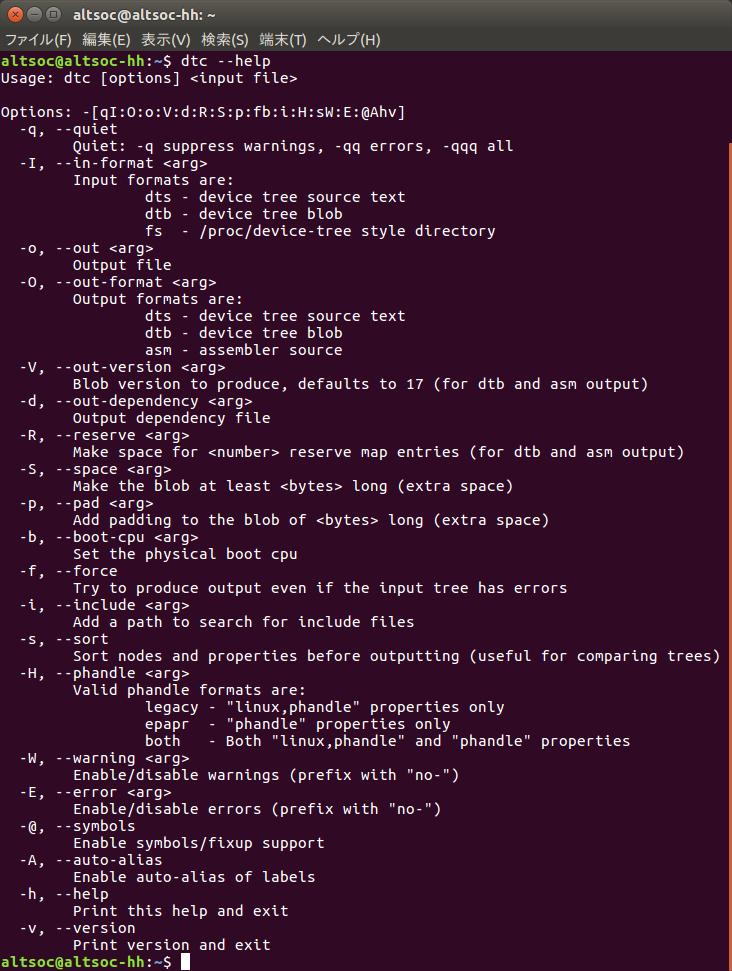
Task: Click the window title altsoc@altsoc-hh: ~
Action: pyautogui.click(x=145, y=15)
